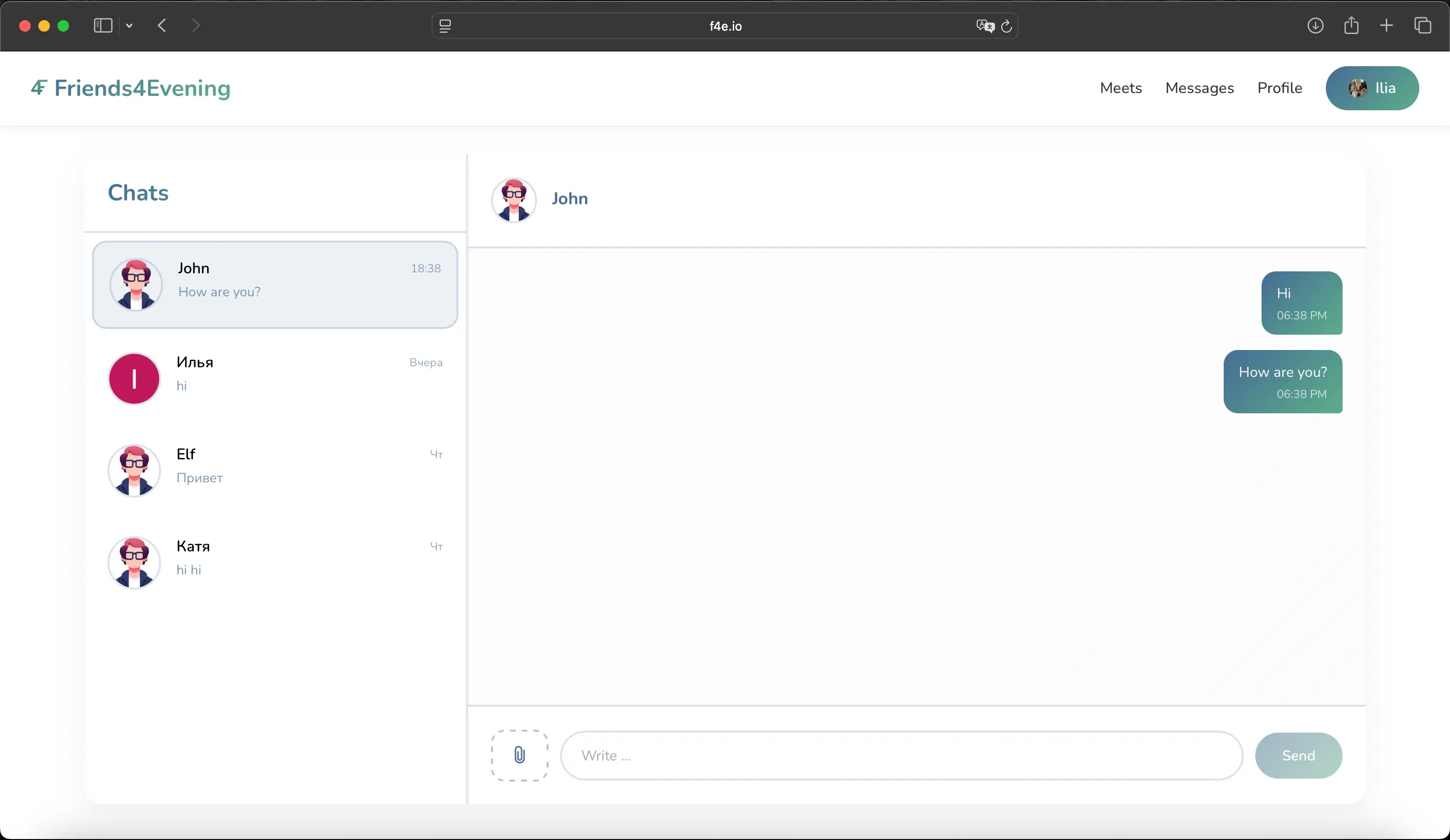Focus the Write message input field

[901, 756]
